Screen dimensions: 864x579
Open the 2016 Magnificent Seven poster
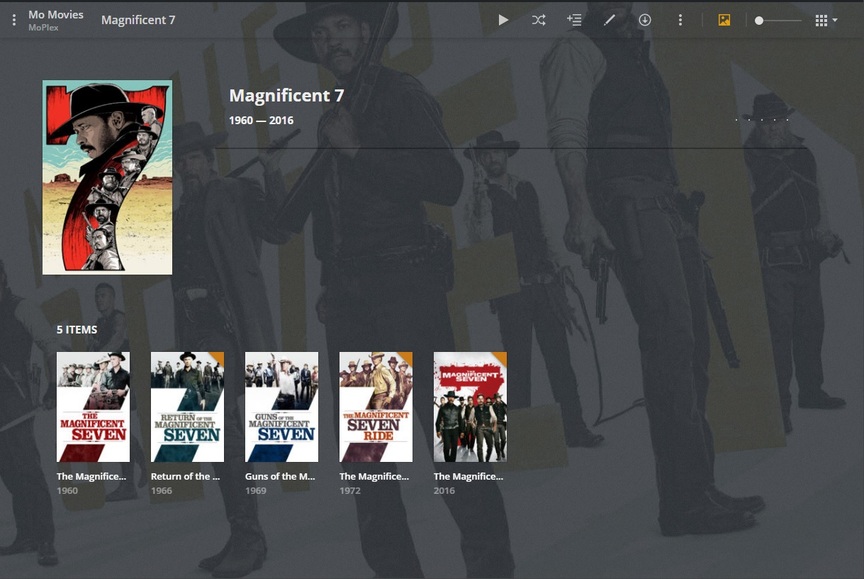click(x=470, y=407)
